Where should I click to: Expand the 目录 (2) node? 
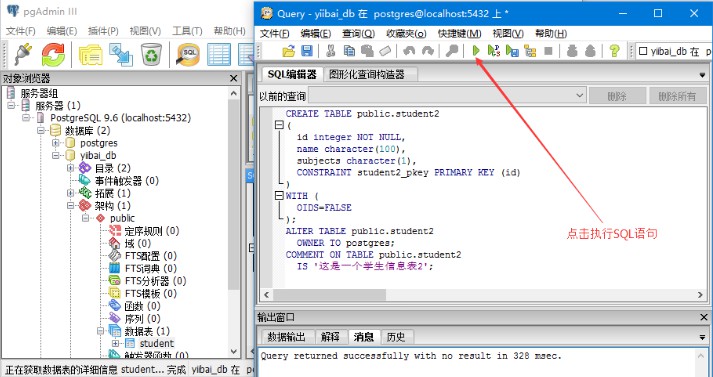[x=70, y=168]
